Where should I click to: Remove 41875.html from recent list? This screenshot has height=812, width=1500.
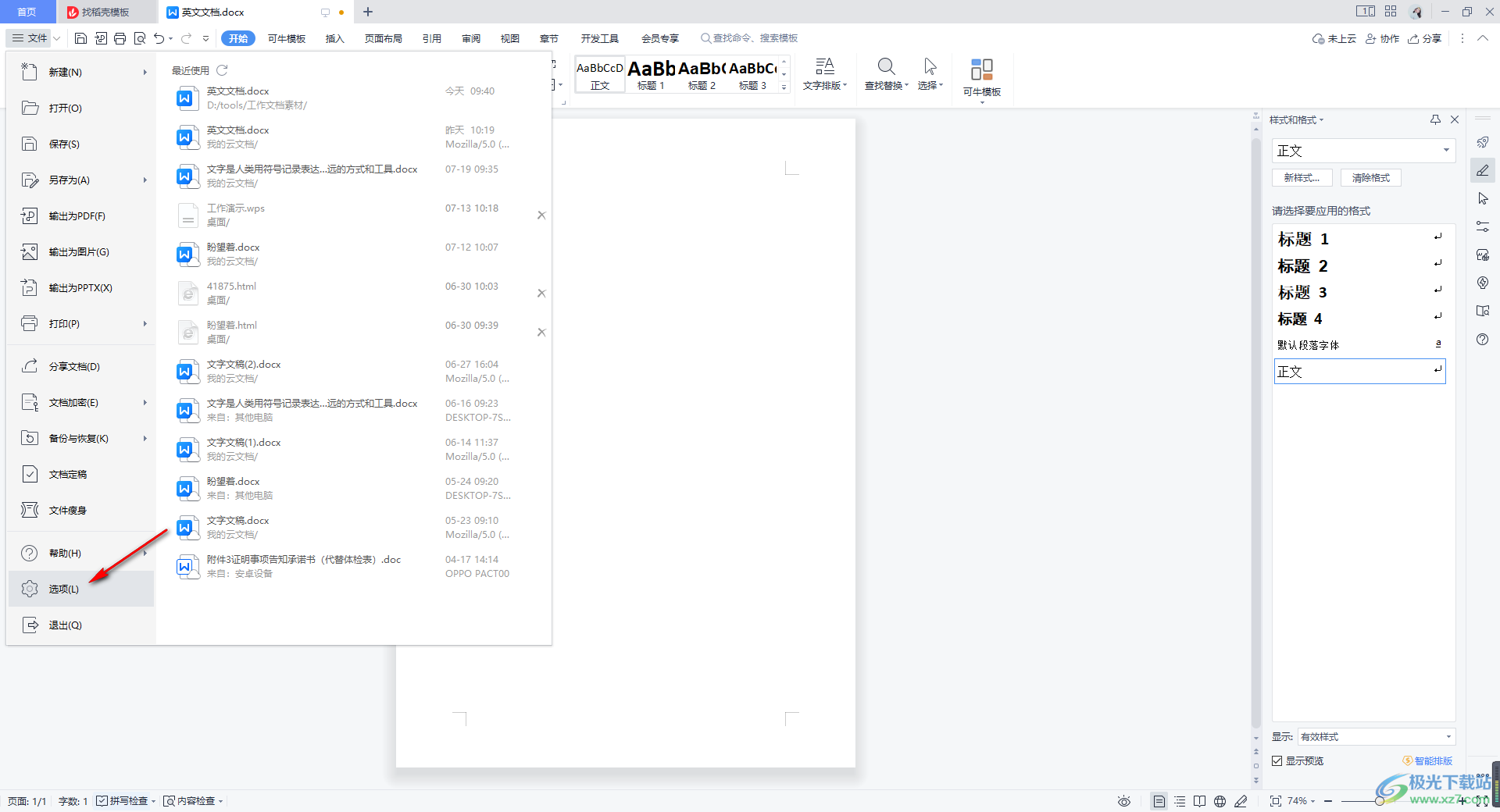point(541,293)
